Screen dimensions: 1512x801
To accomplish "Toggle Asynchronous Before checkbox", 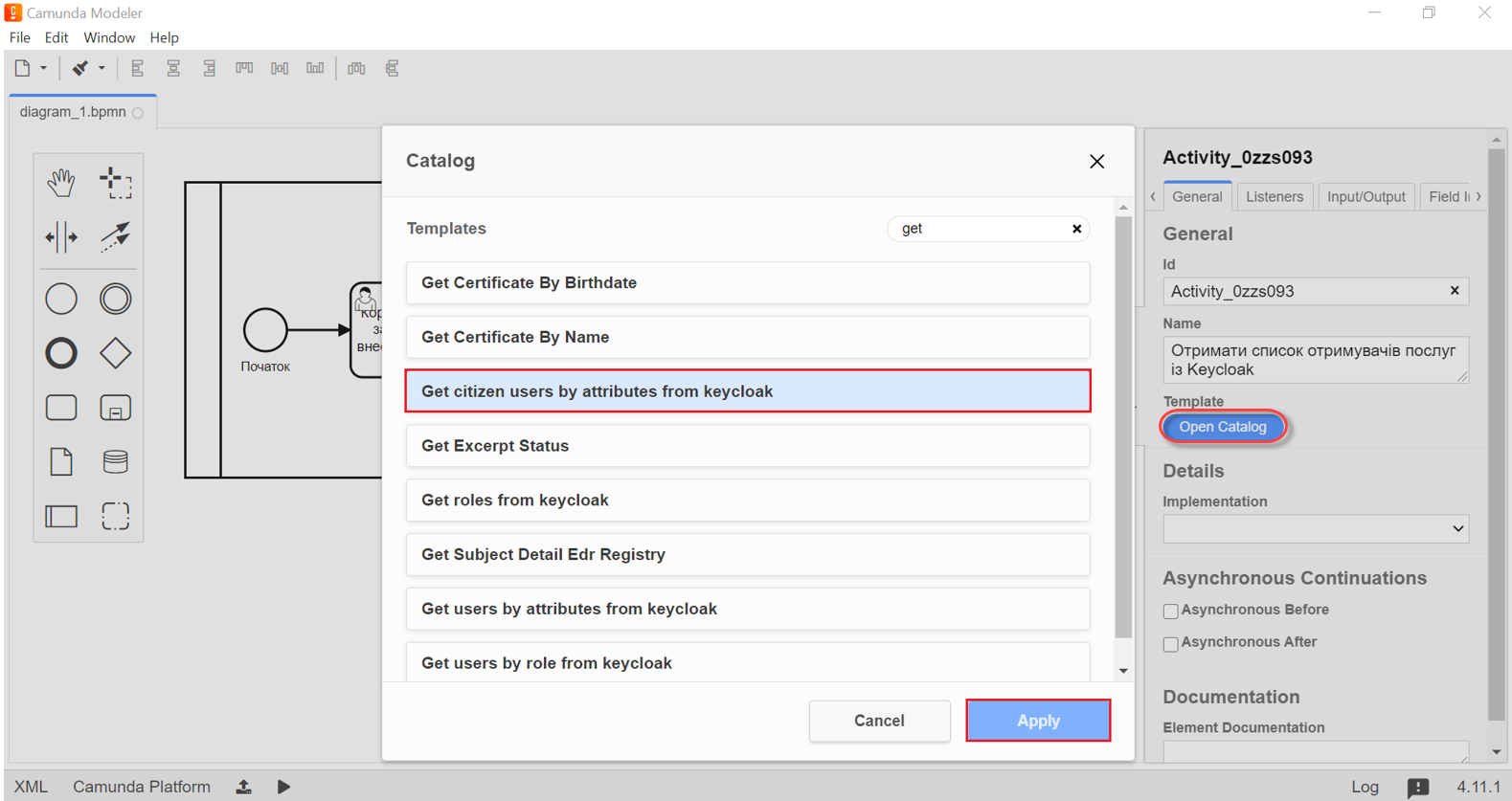I will tap(1170, 611).
